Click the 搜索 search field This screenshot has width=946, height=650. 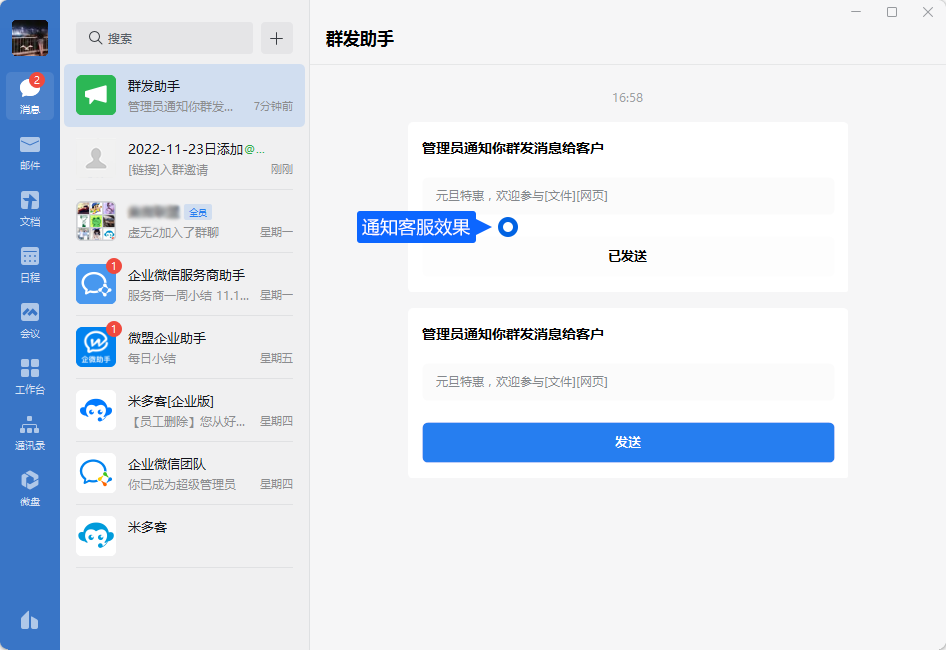pos(164,38)
